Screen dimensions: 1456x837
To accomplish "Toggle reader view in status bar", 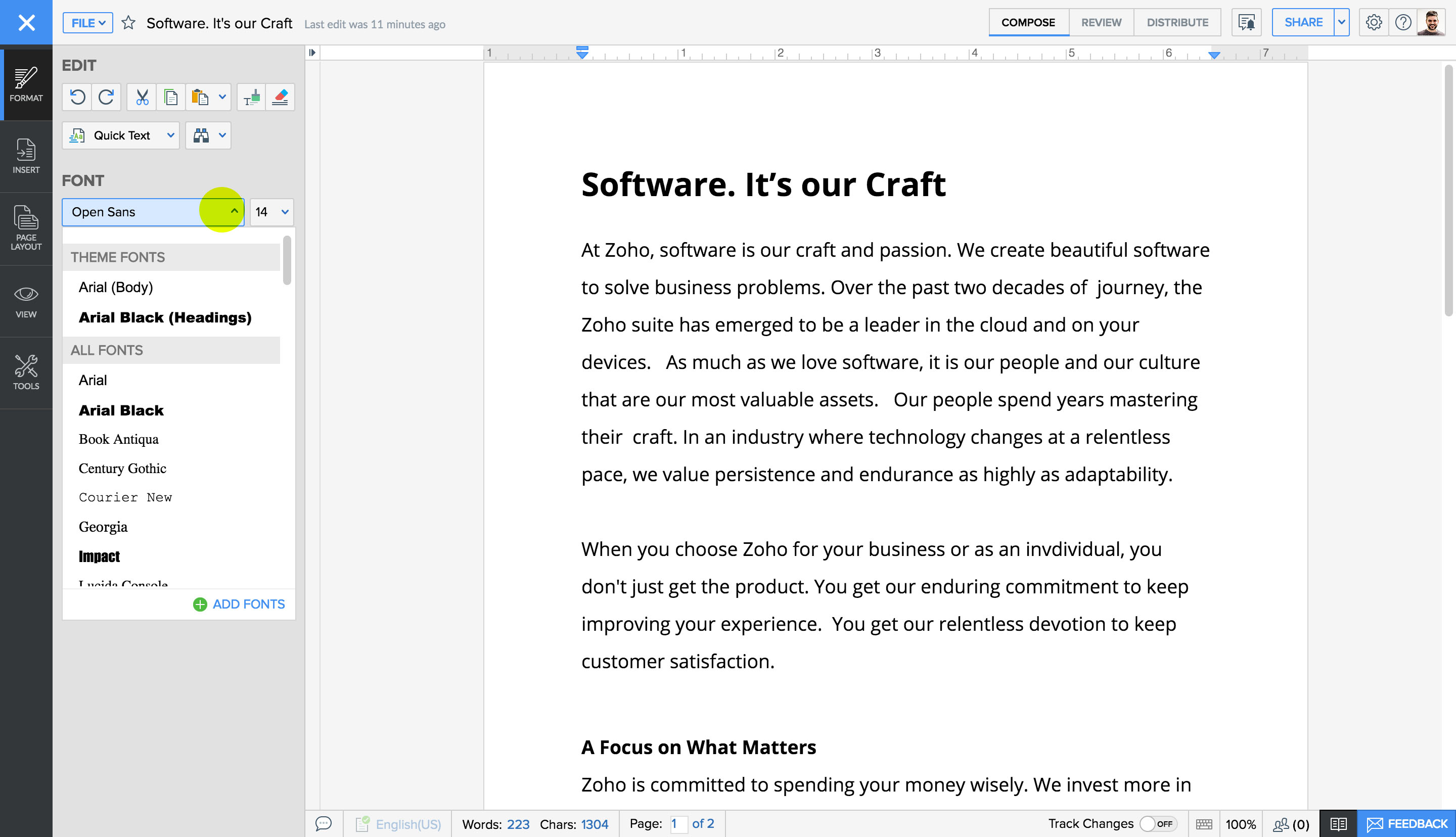I will point(1338,824).
